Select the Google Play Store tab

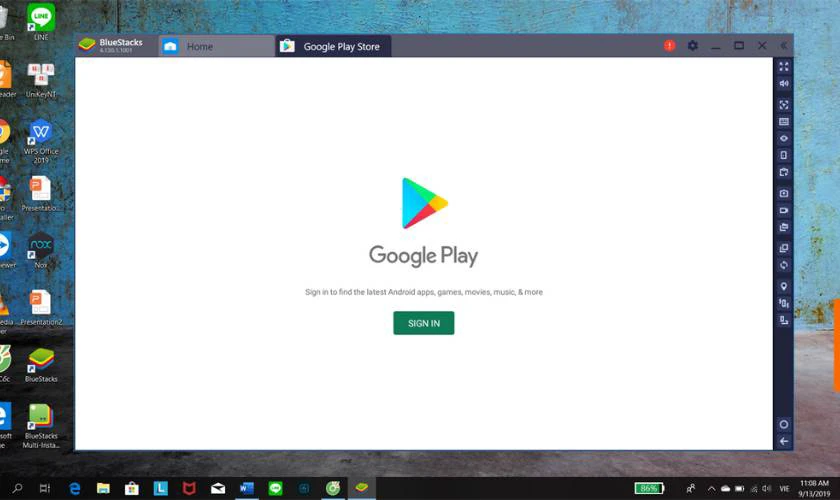tap(333, 47)
